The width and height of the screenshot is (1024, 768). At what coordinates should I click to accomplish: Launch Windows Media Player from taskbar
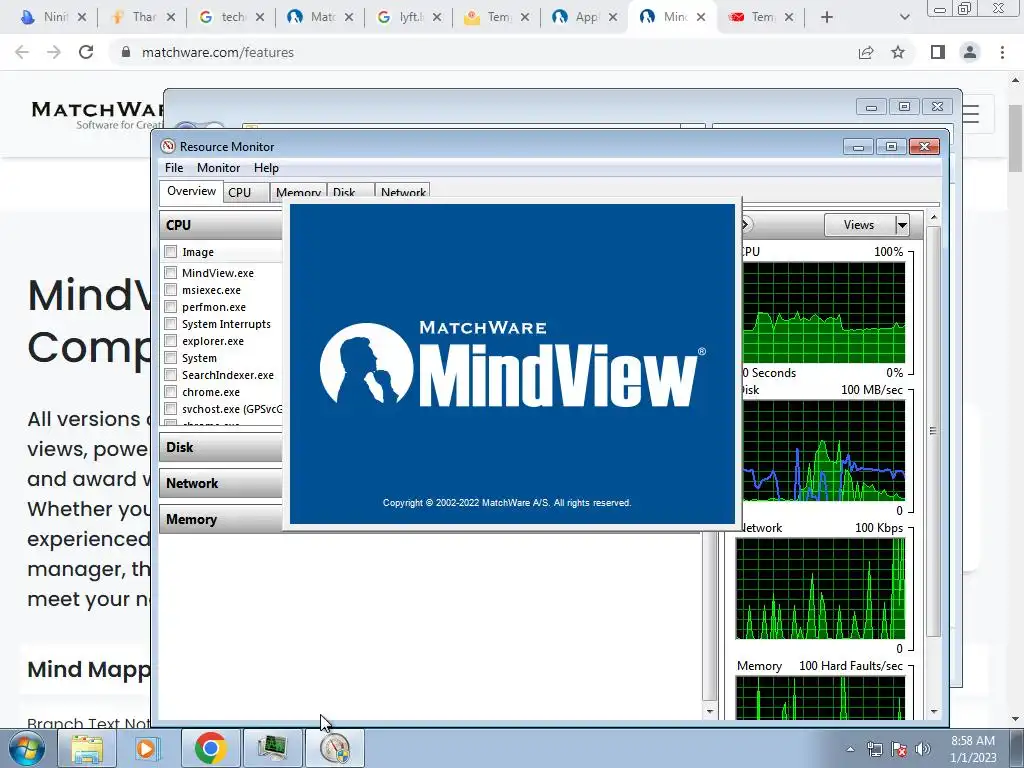(147, 748)
